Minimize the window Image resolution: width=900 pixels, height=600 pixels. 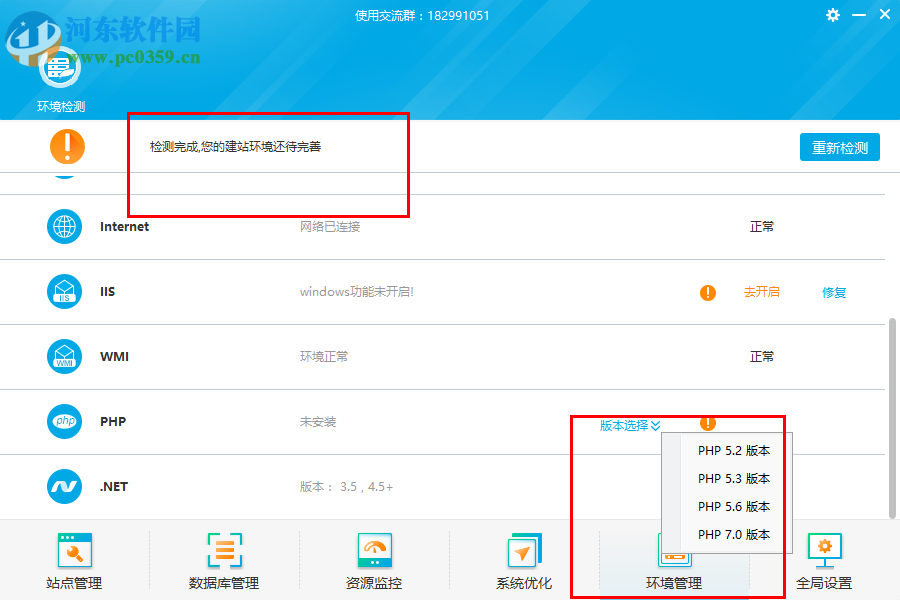tap(859, 15)
